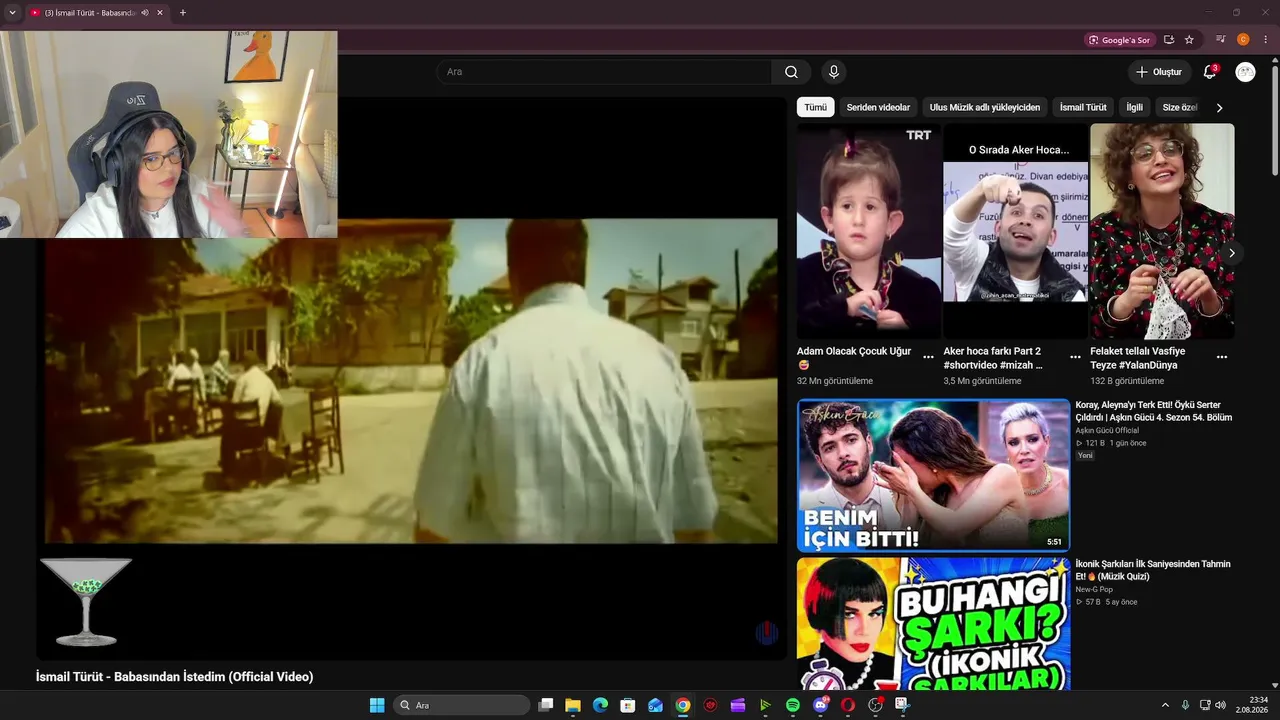
Task: Bookmark this page with the star icon
Action: [x=1189, y=40]
